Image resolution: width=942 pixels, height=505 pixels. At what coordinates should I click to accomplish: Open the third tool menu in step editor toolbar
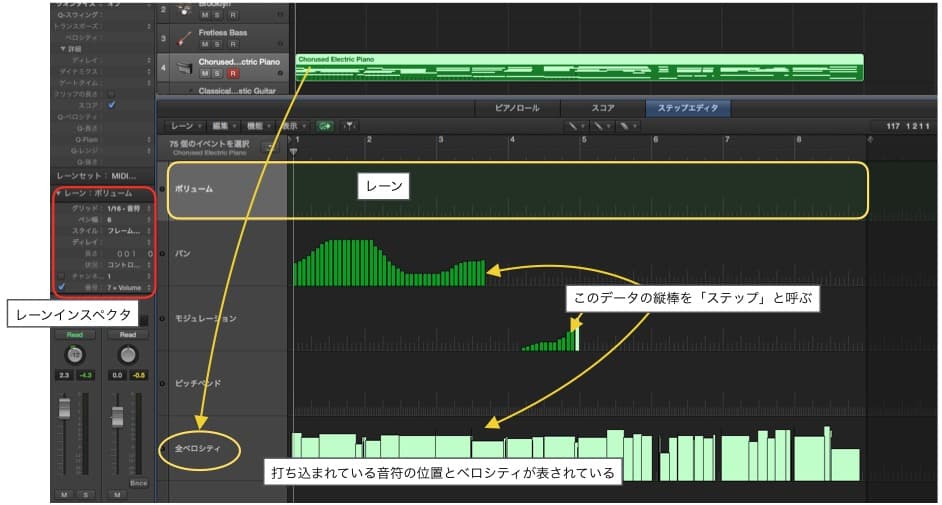627,126
